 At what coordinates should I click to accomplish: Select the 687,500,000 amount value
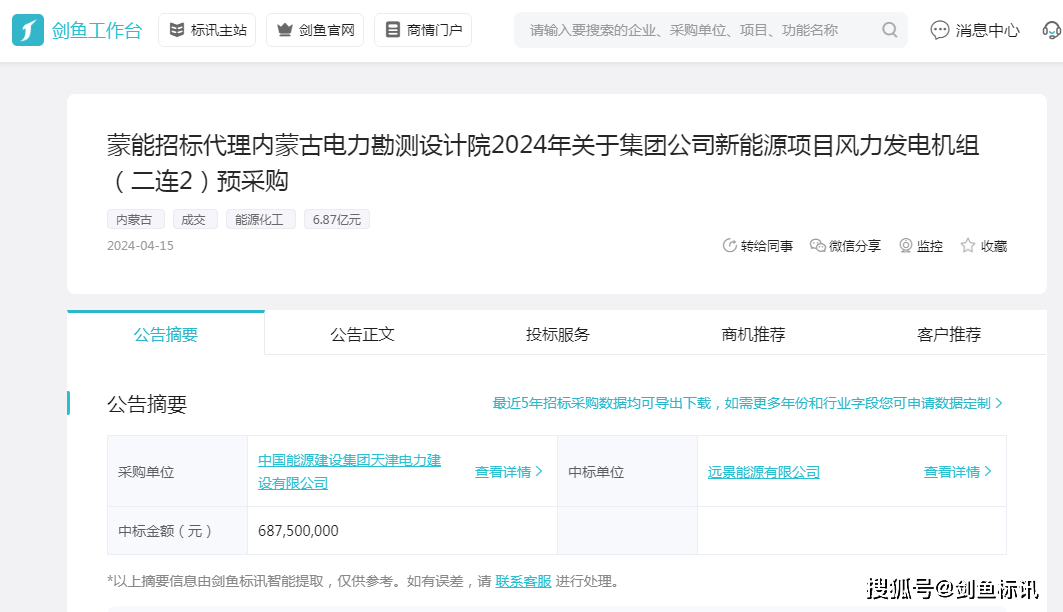[x=298, y=531]
